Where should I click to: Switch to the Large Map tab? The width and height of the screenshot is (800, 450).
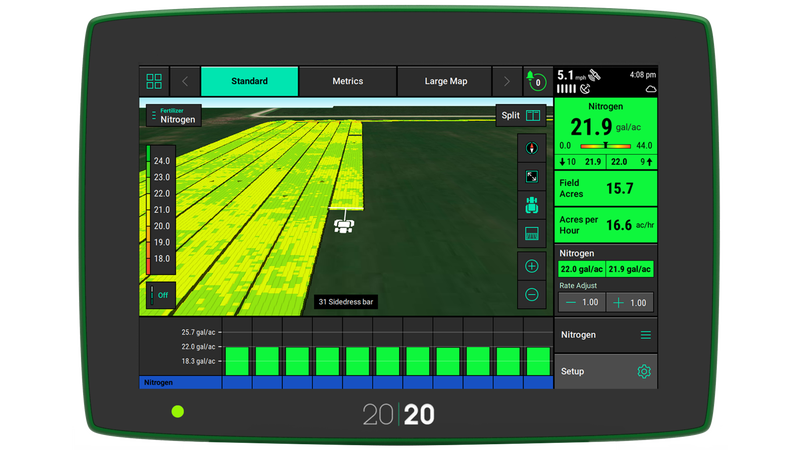coord(446,81)
